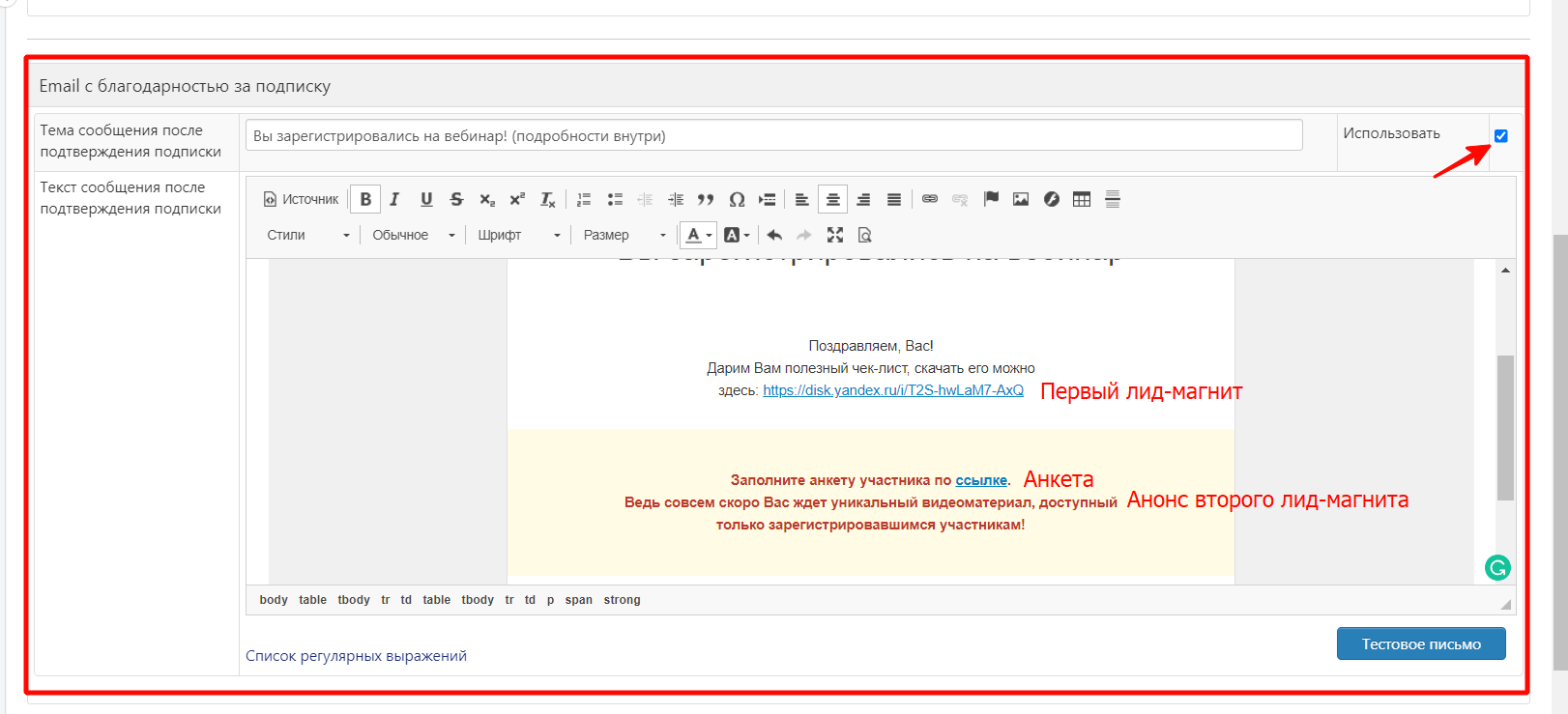This screenshot has width=1568, height=714.
Task: Apply subscript formatting
Action: tap(487, 199)
